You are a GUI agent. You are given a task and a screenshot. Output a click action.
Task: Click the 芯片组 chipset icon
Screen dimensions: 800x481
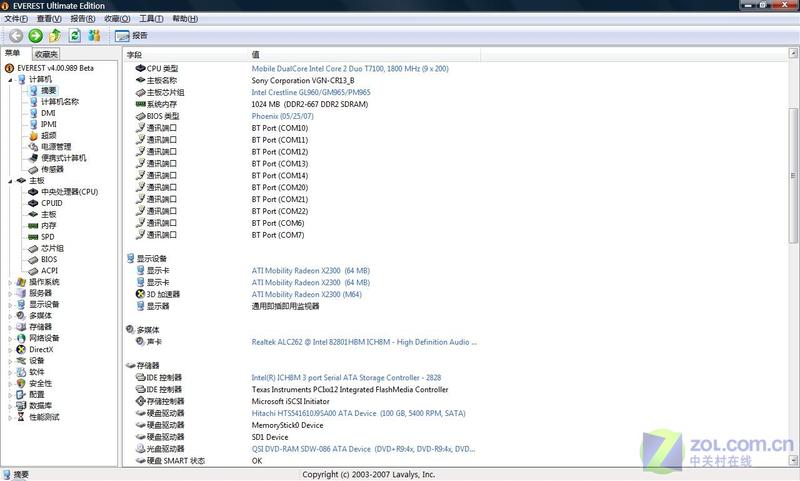(33, 248)
